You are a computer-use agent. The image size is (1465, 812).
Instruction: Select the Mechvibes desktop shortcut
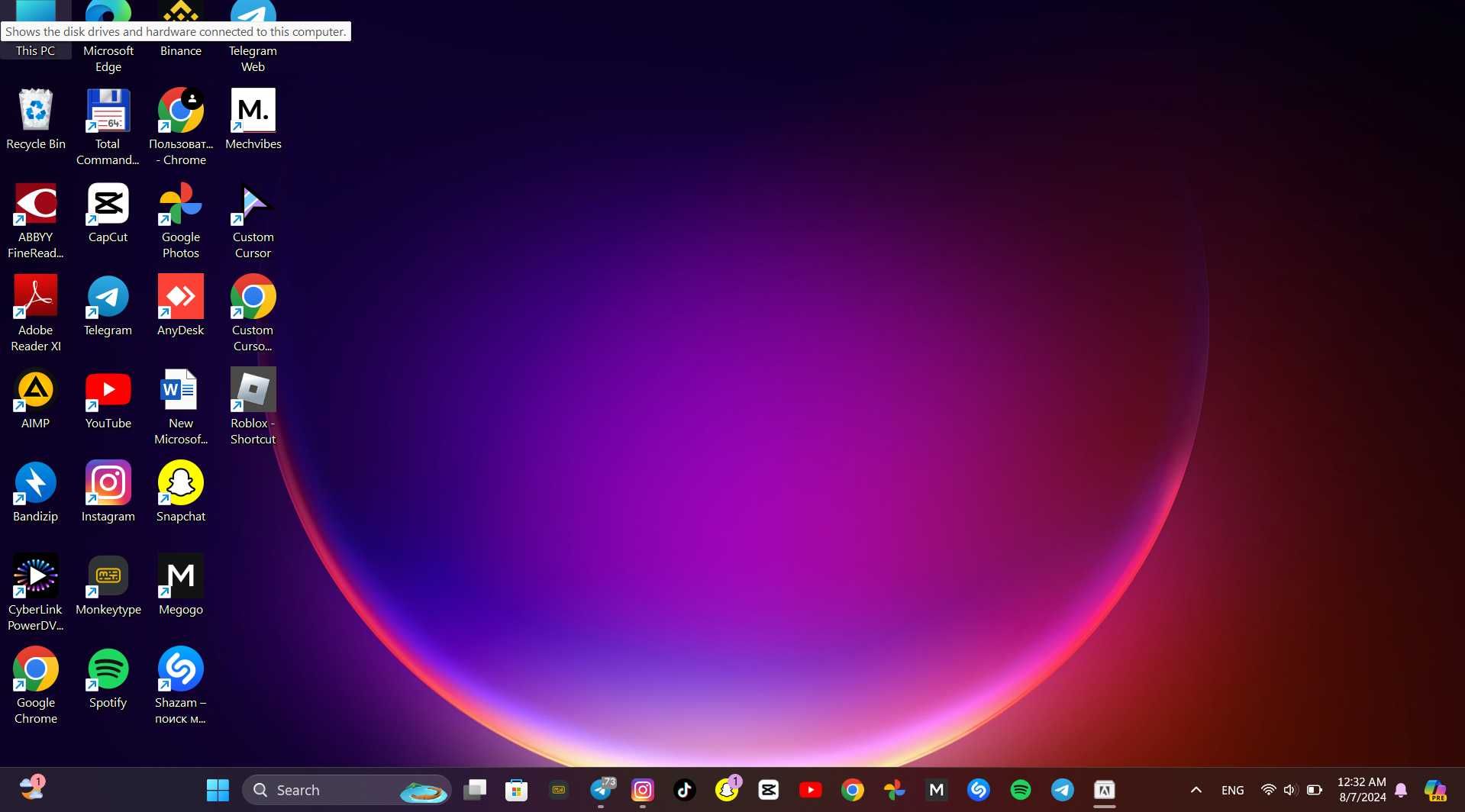point(253,119)
